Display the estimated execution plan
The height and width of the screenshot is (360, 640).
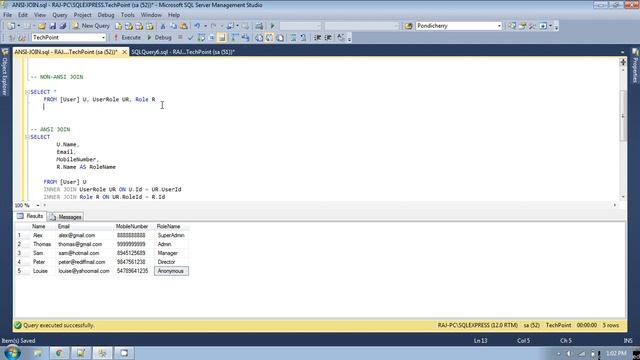pyautogui.click(x=201, y=38)
